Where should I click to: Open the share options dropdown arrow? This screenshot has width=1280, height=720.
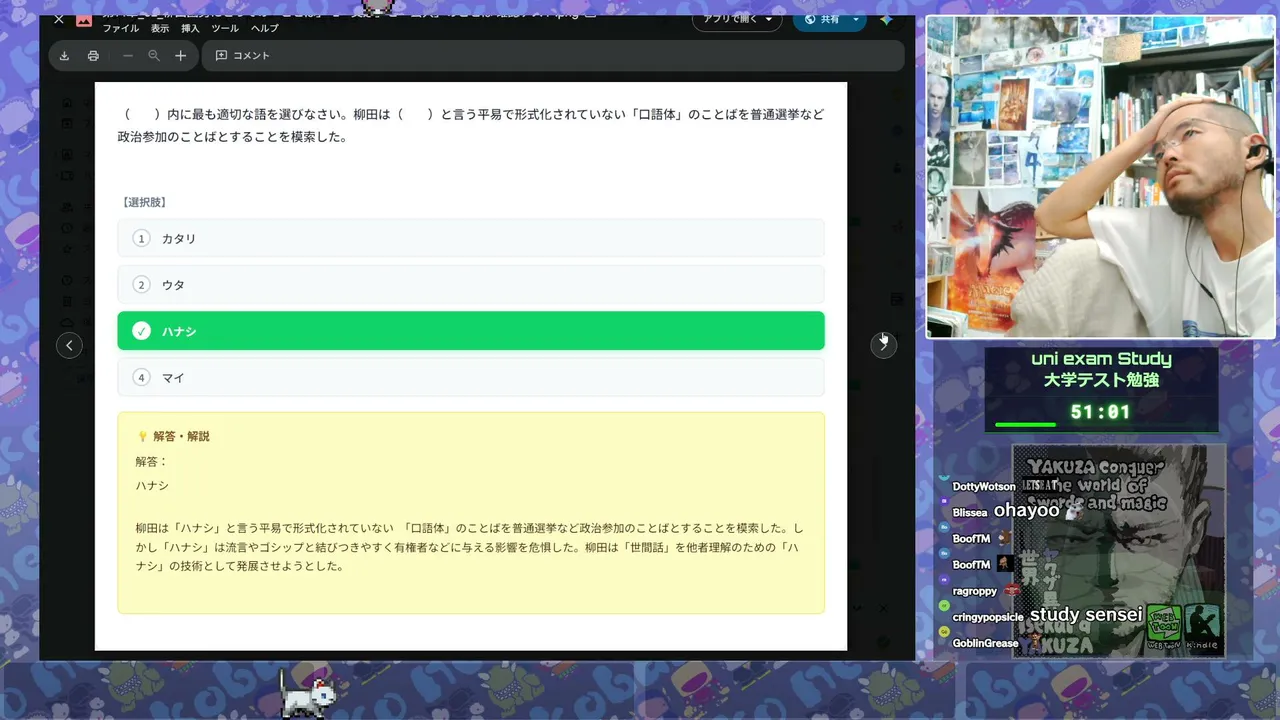pos(856,19)
